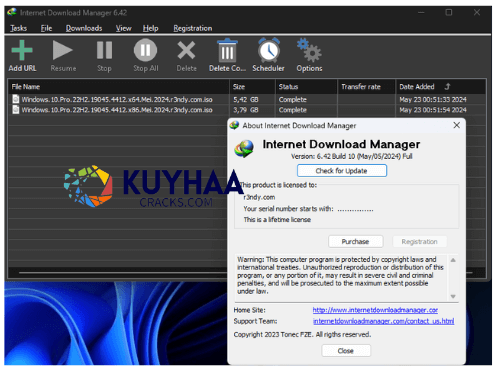Open the Help menu

point(151,28)
